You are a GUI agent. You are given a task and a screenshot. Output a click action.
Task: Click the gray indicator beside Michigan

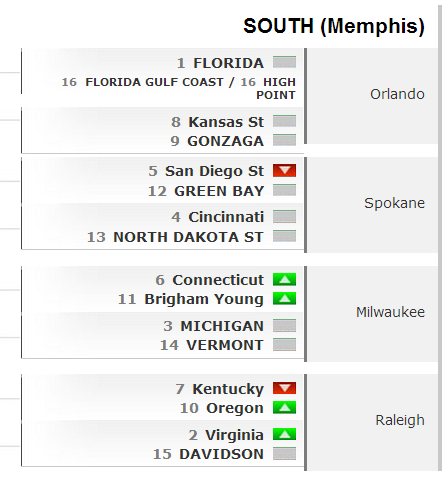pos(284,325)
